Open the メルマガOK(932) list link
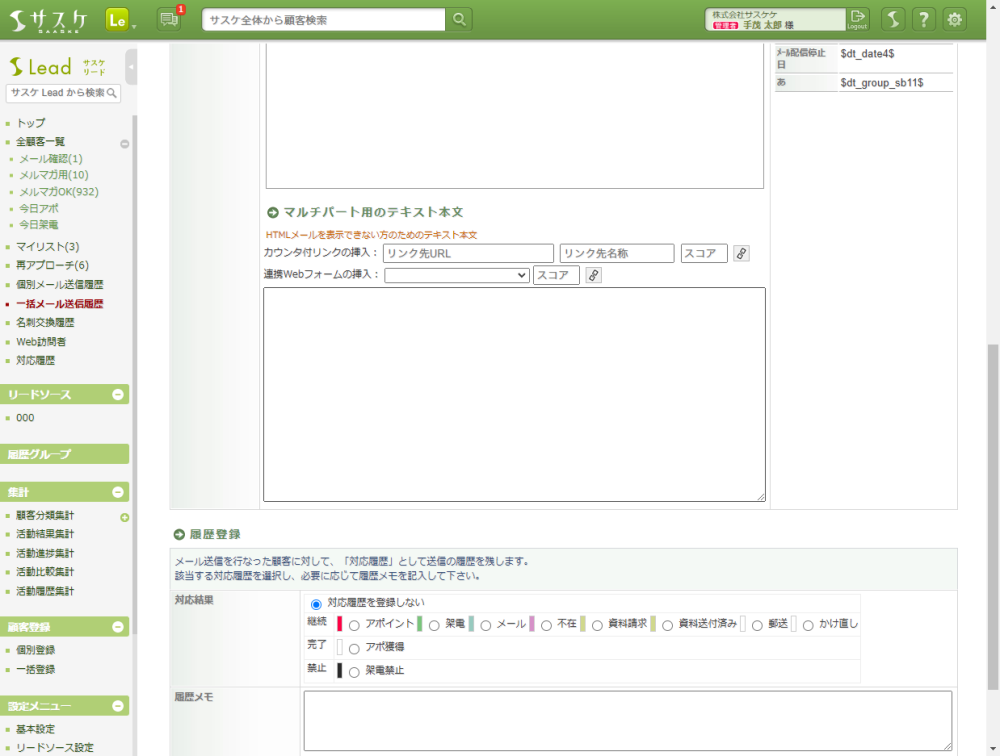This screenshot has width=1000, height=756. pyautogui.click(x=59, y=192)
